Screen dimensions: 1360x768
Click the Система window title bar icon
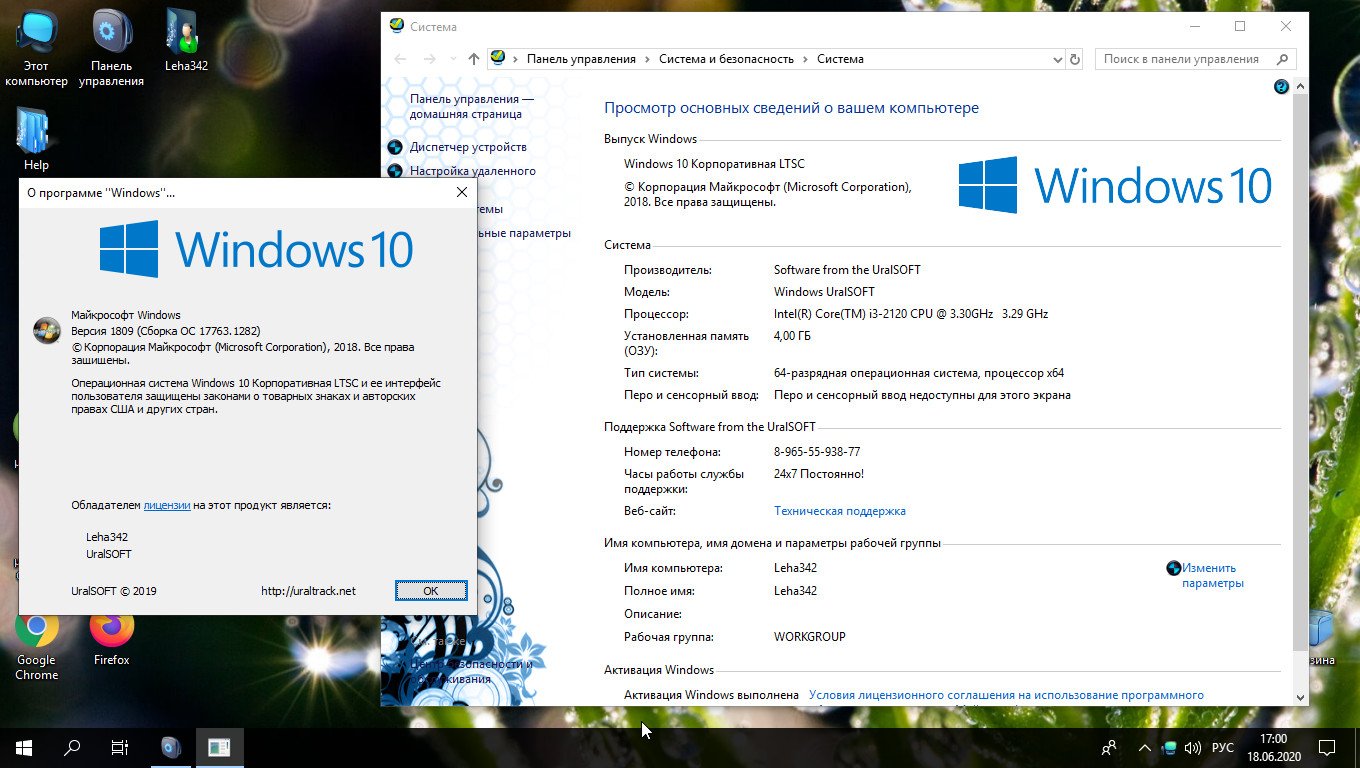pyautogui.click(x=397, y=26)
